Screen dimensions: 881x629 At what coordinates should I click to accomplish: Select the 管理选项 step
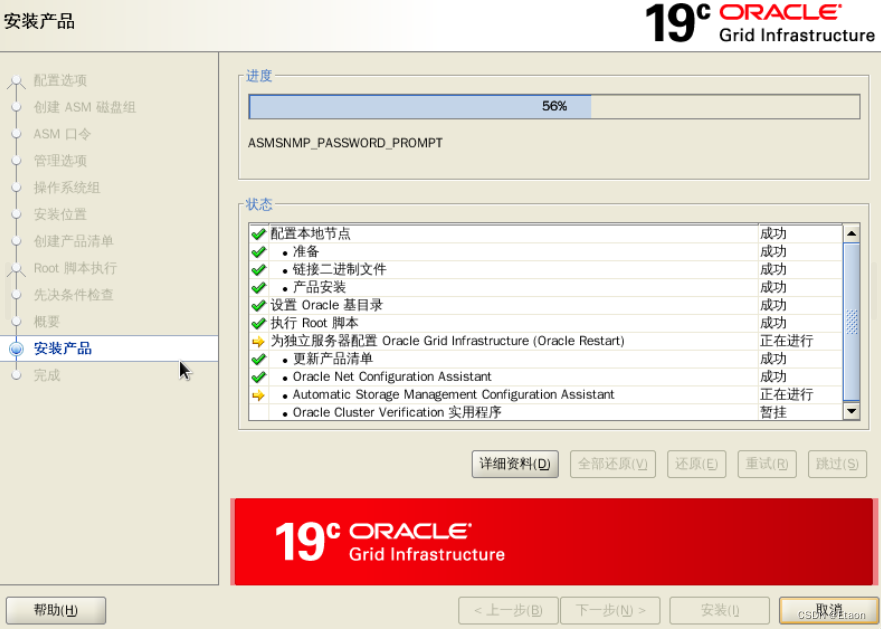tap(60, 161)
